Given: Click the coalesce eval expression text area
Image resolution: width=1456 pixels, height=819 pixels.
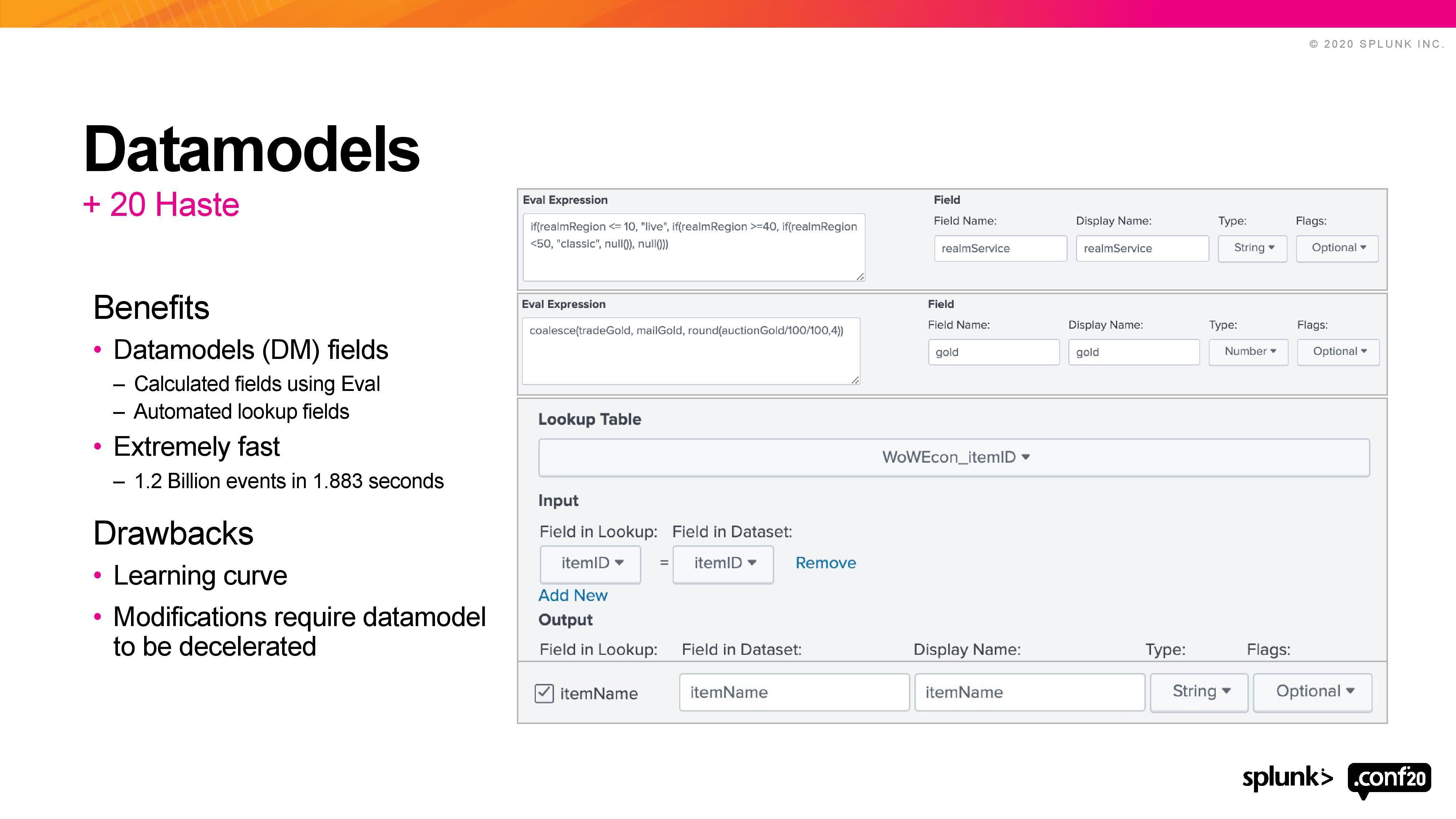Looking at the screenshot, I should (691, 351).
